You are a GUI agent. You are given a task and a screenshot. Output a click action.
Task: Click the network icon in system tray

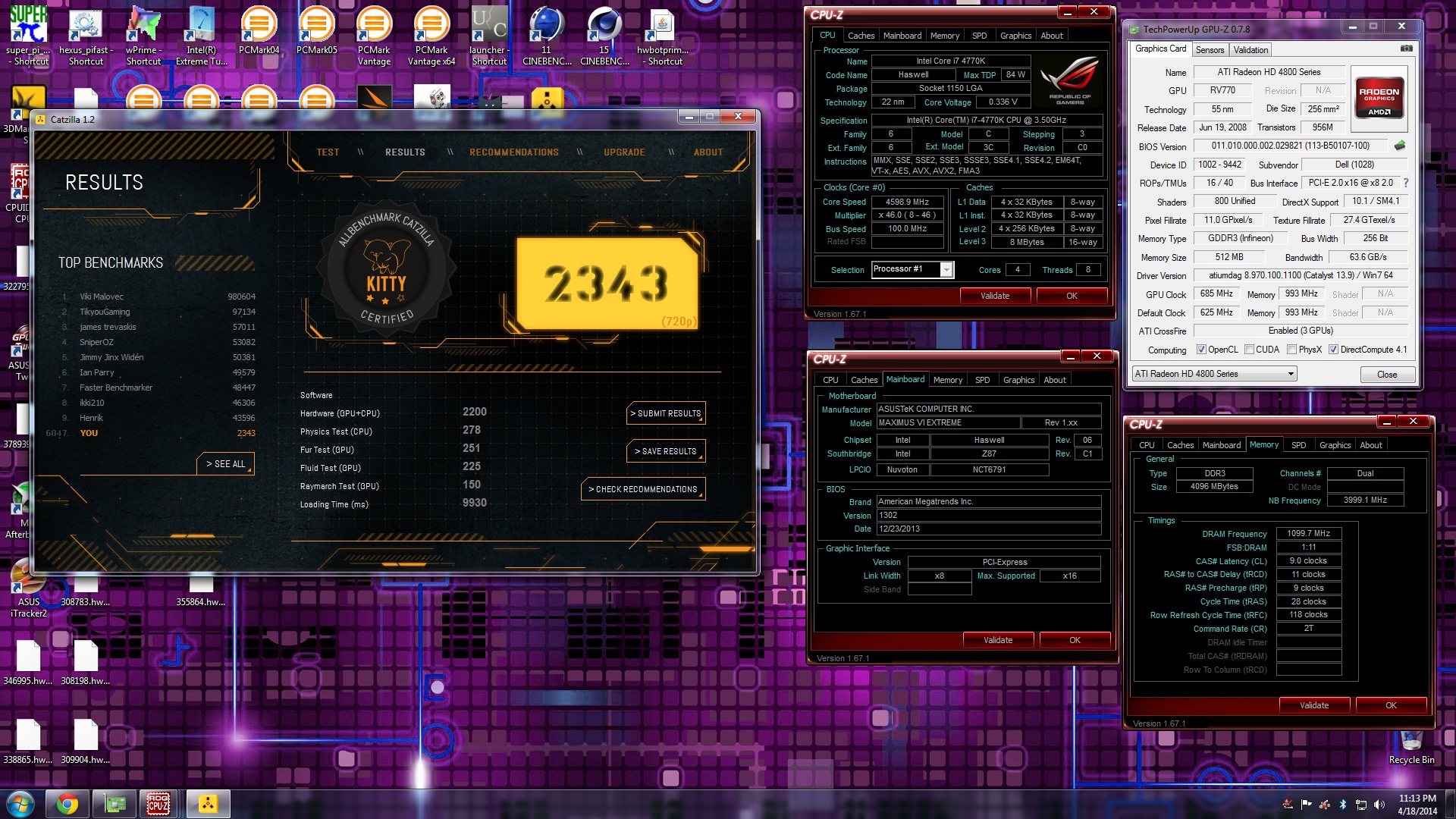coord(1360,805)
